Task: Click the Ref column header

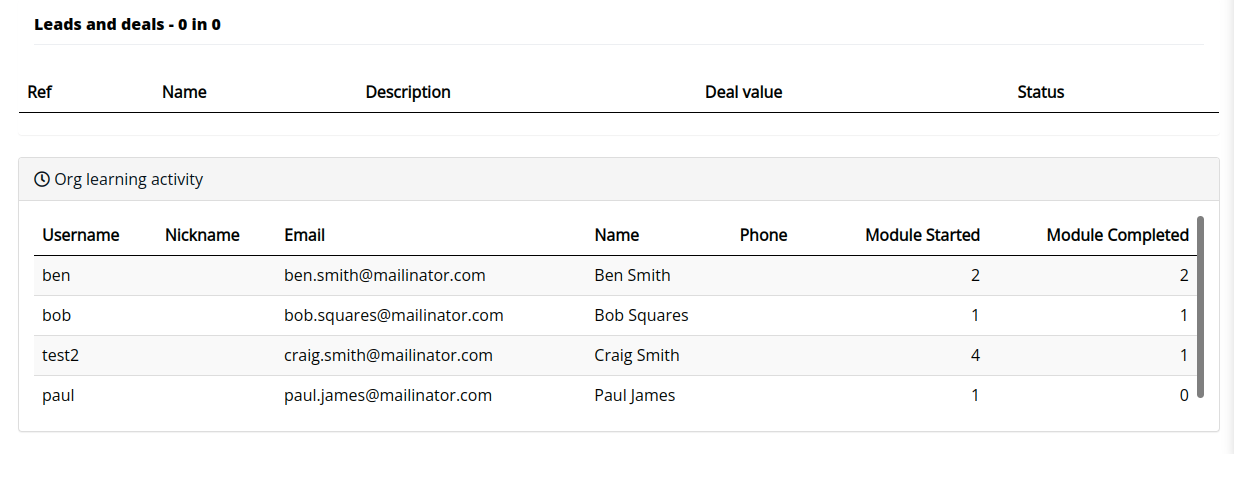Action: pos(40,92)
